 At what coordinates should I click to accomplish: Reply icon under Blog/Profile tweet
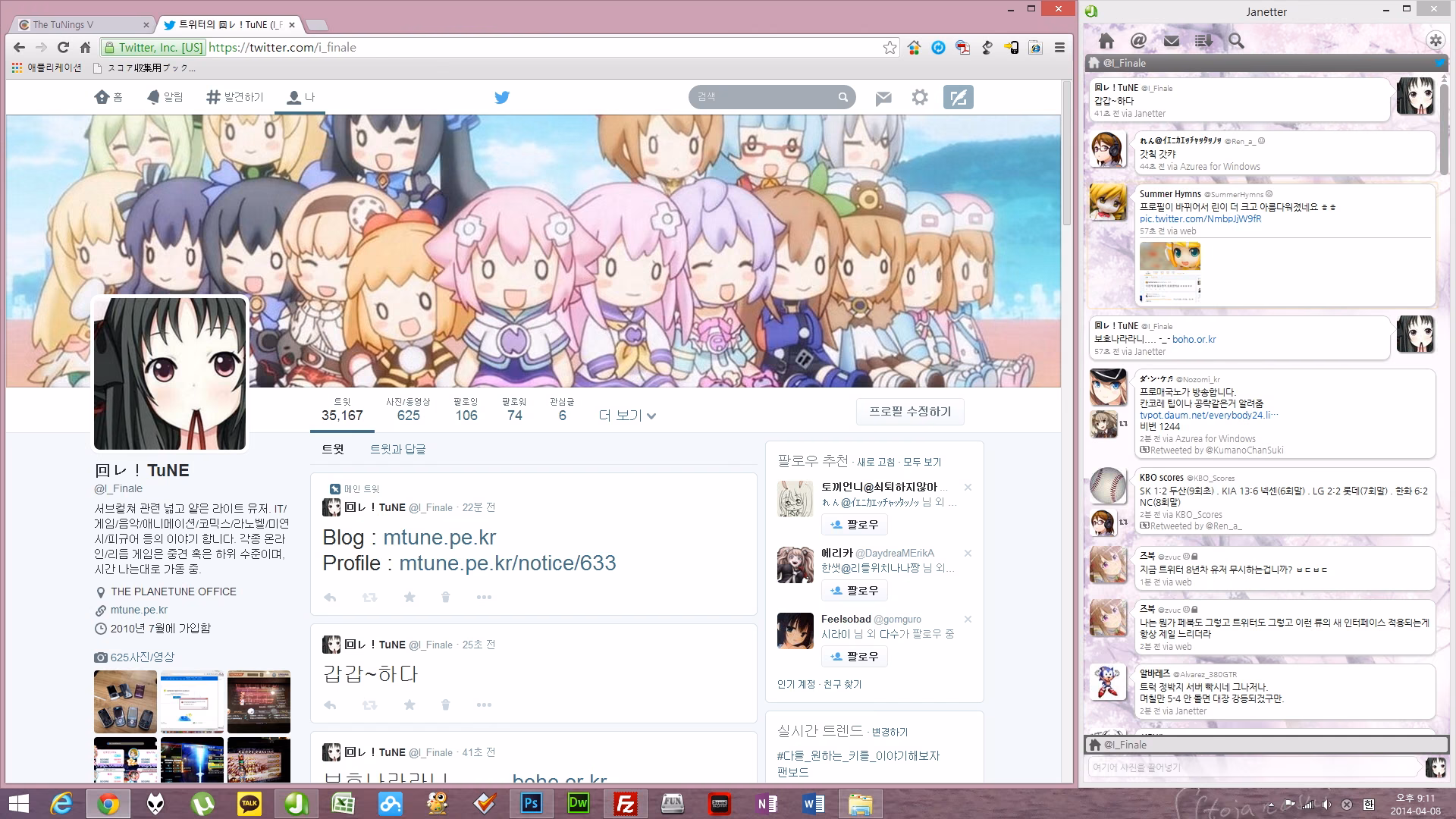[330, 597]
